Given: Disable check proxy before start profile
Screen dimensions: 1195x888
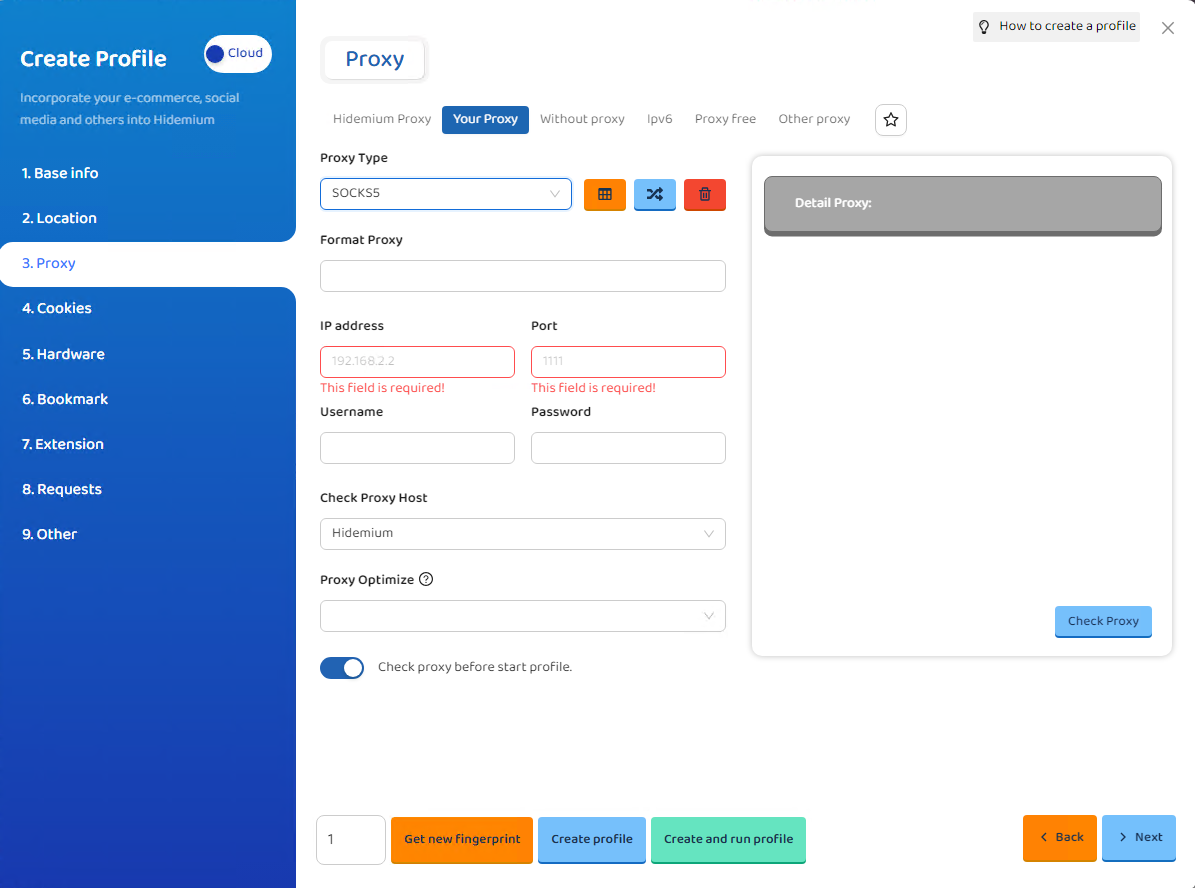Looking at the screenshot, I should tap(342, 667).
